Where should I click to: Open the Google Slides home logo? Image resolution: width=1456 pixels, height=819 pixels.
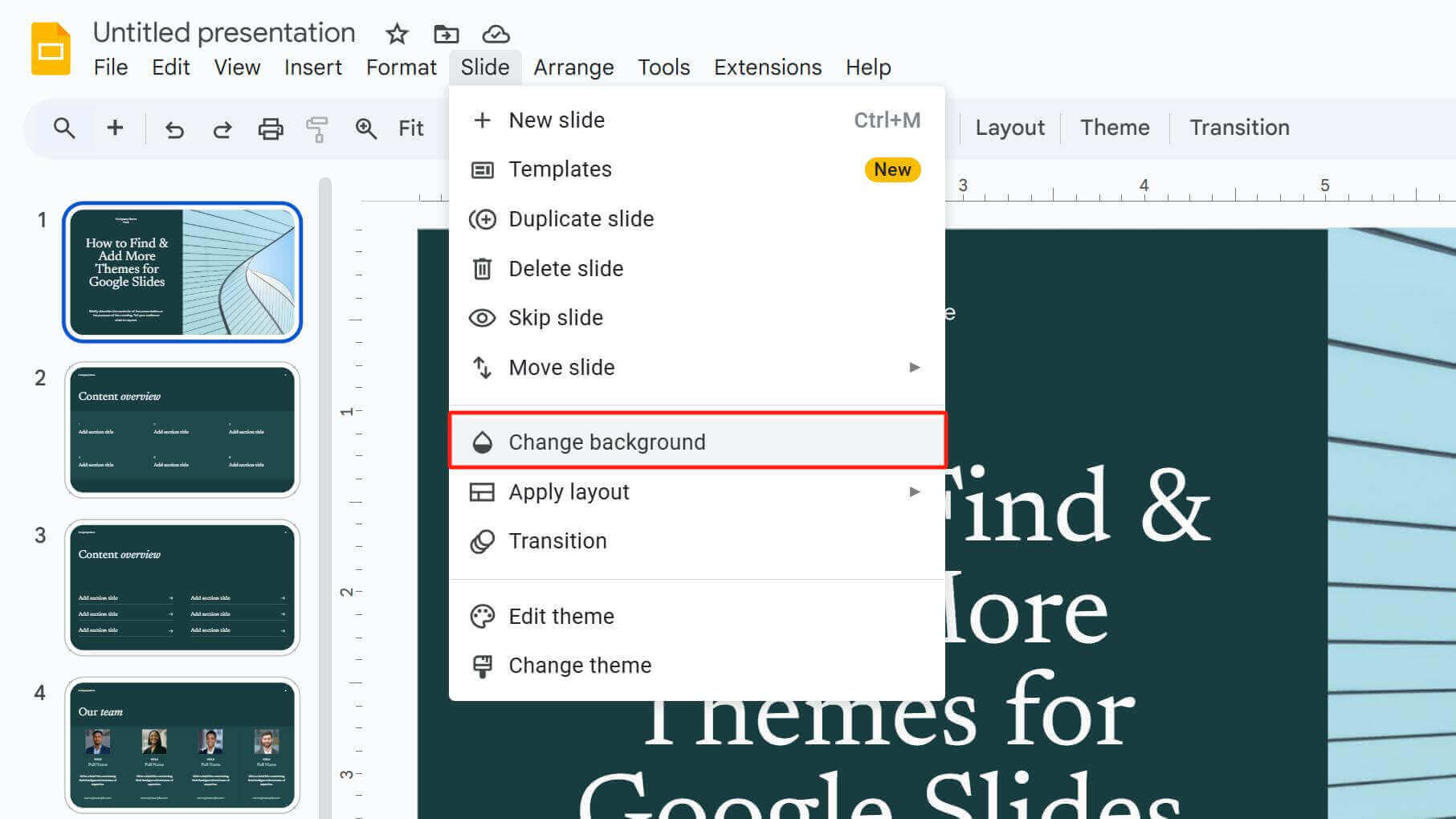click(x=51, y=49)
